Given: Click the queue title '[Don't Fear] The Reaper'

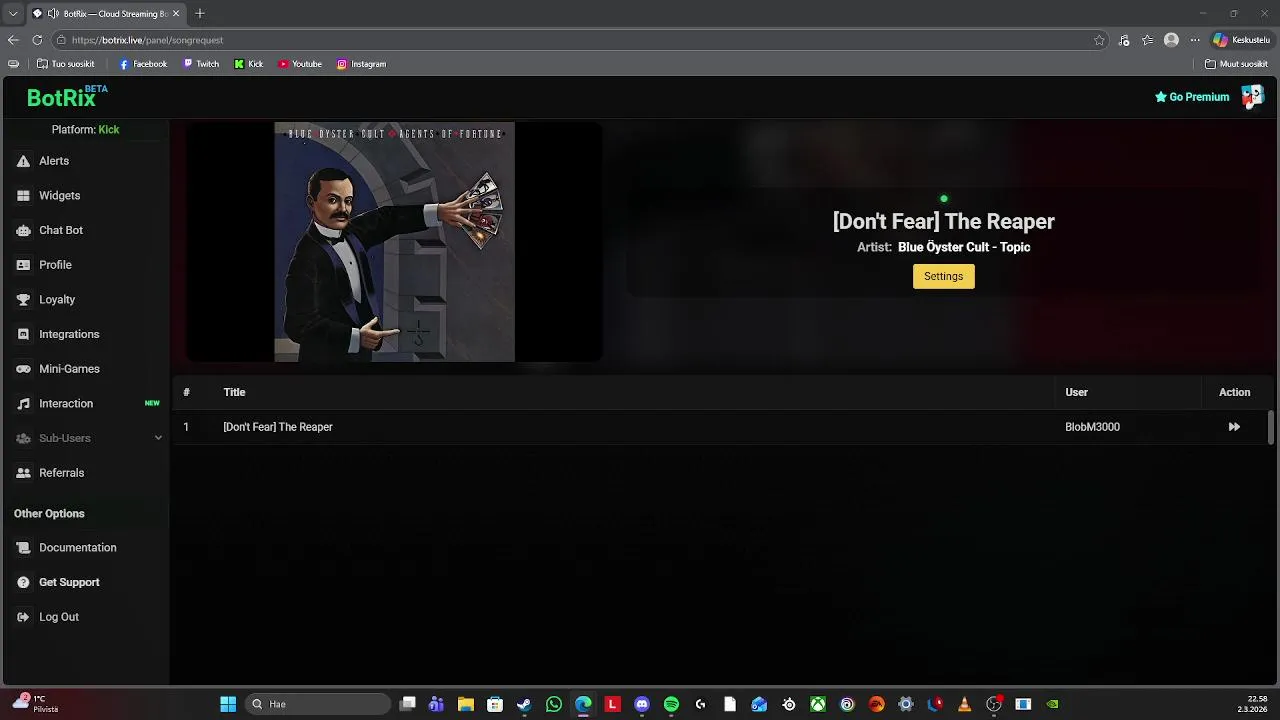Looking at the screenshot, I should point(278,427).
